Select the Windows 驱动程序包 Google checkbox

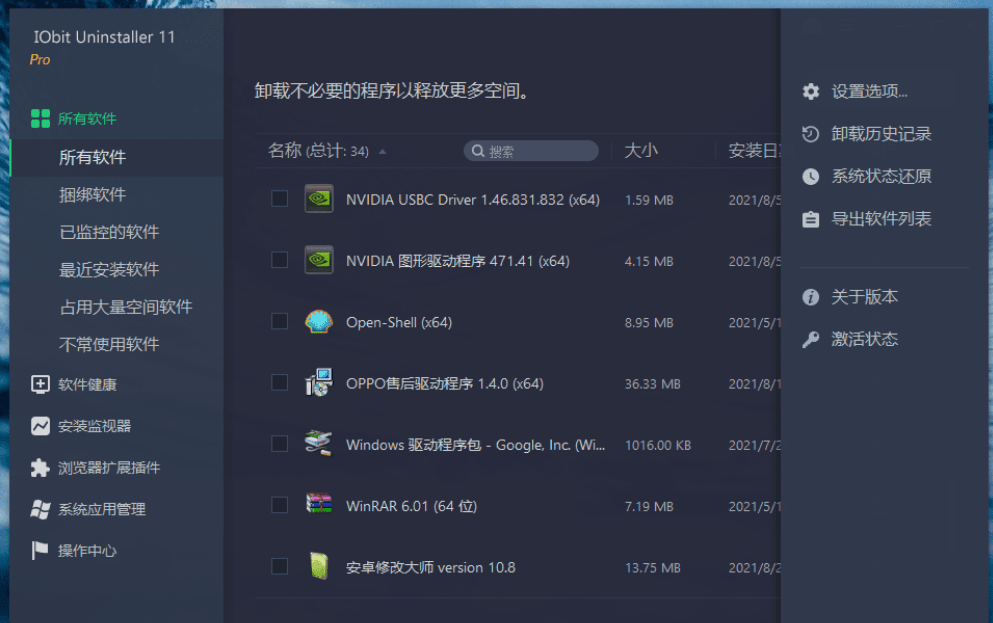[x=279, y=444]
